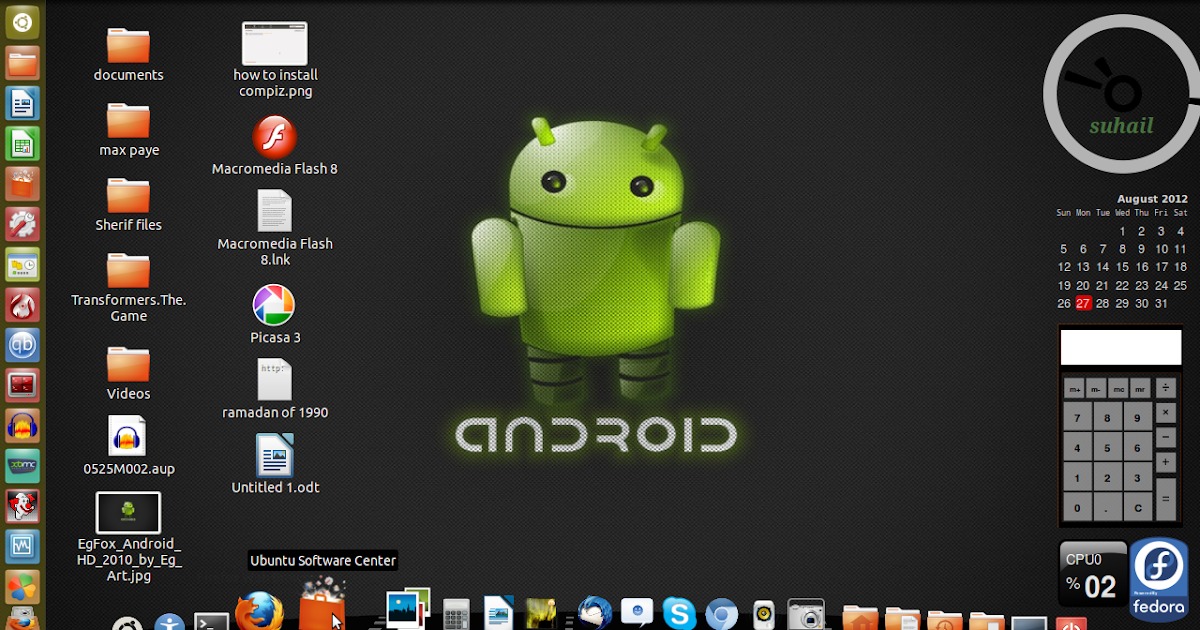Open the Transformers.The.Game folder
Screen dimensions: 1200x630
click(128, 288)
